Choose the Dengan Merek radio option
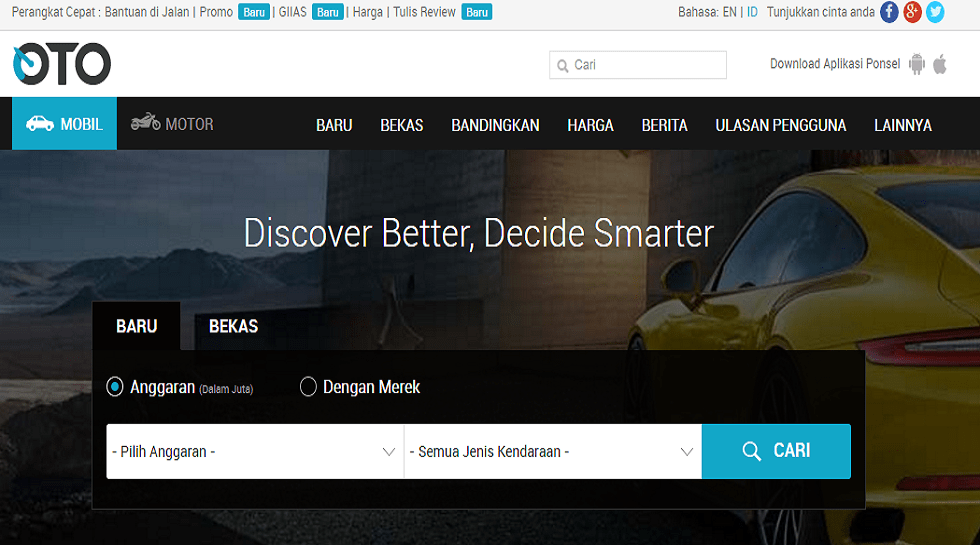980x545 pixels. pyautogui.click(x=308, y=387)
